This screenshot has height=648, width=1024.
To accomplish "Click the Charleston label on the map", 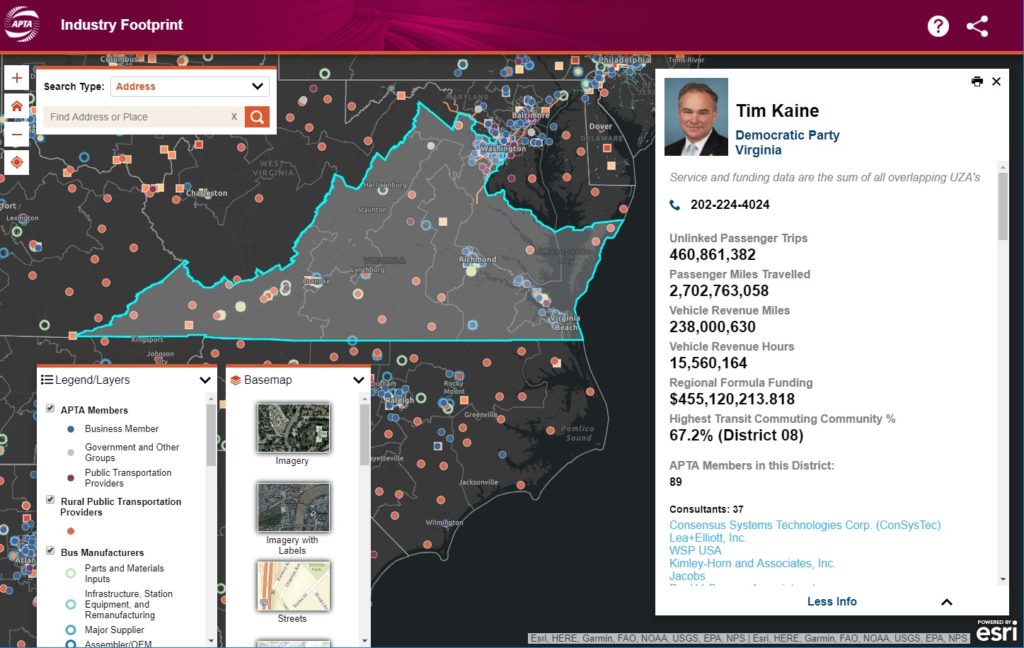I will [x=206, y=193].
